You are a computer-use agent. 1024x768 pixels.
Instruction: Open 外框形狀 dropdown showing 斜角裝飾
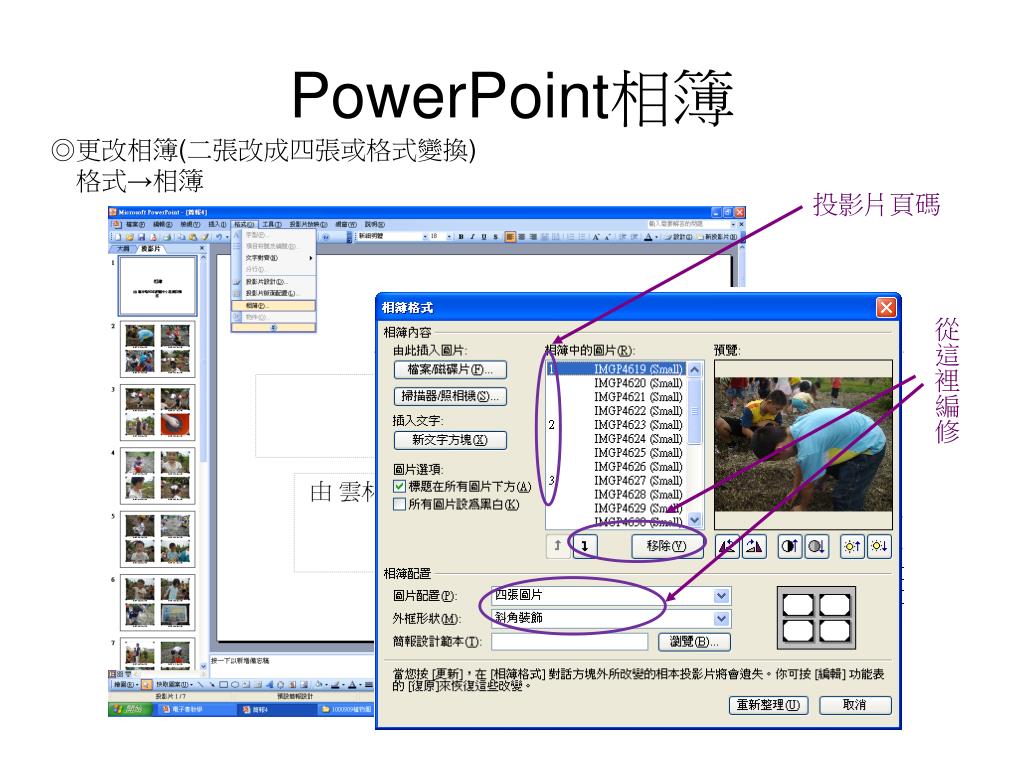tap(721, 618)
